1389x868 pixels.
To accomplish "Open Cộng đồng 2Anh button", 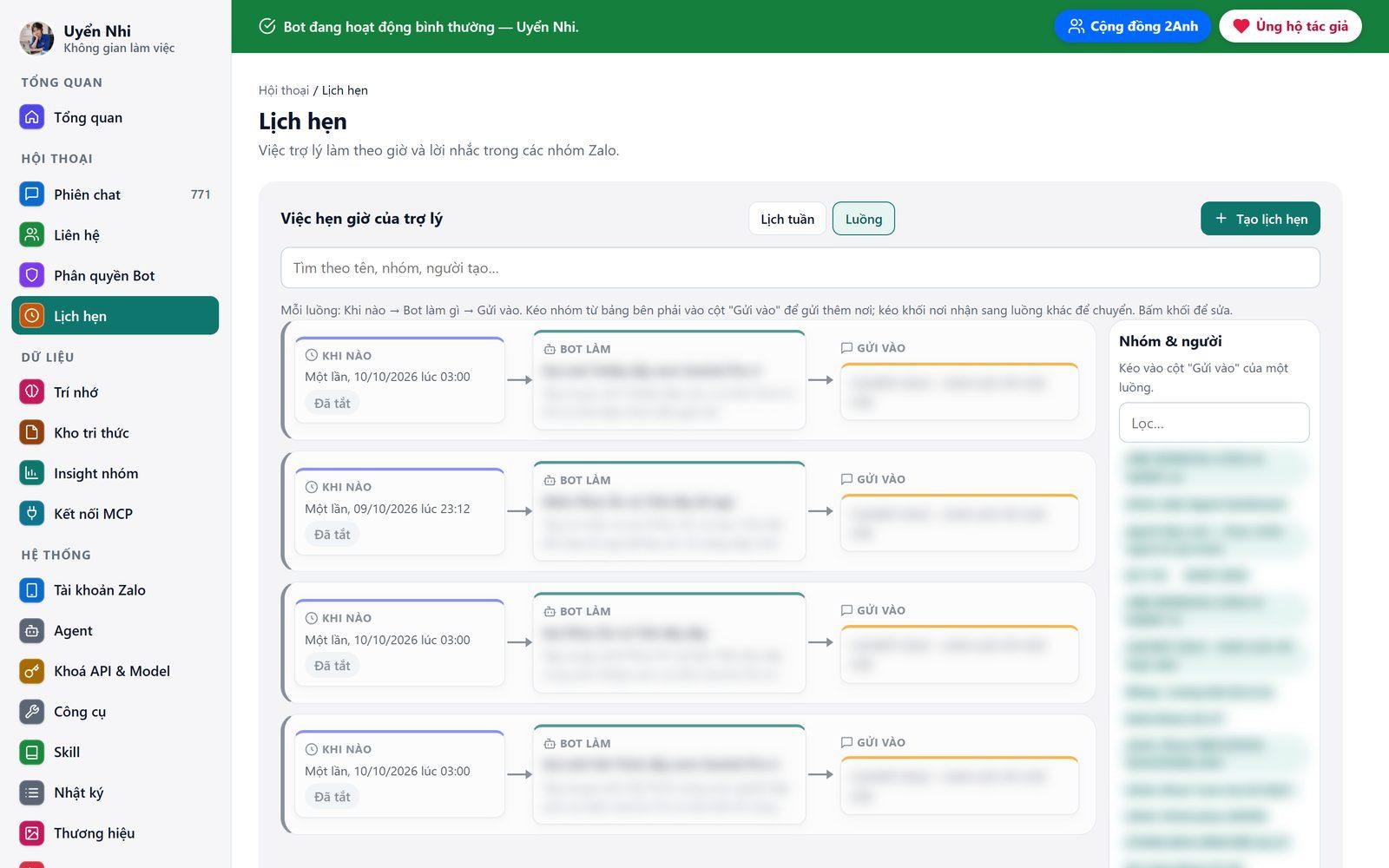I will pos(1133,26).
